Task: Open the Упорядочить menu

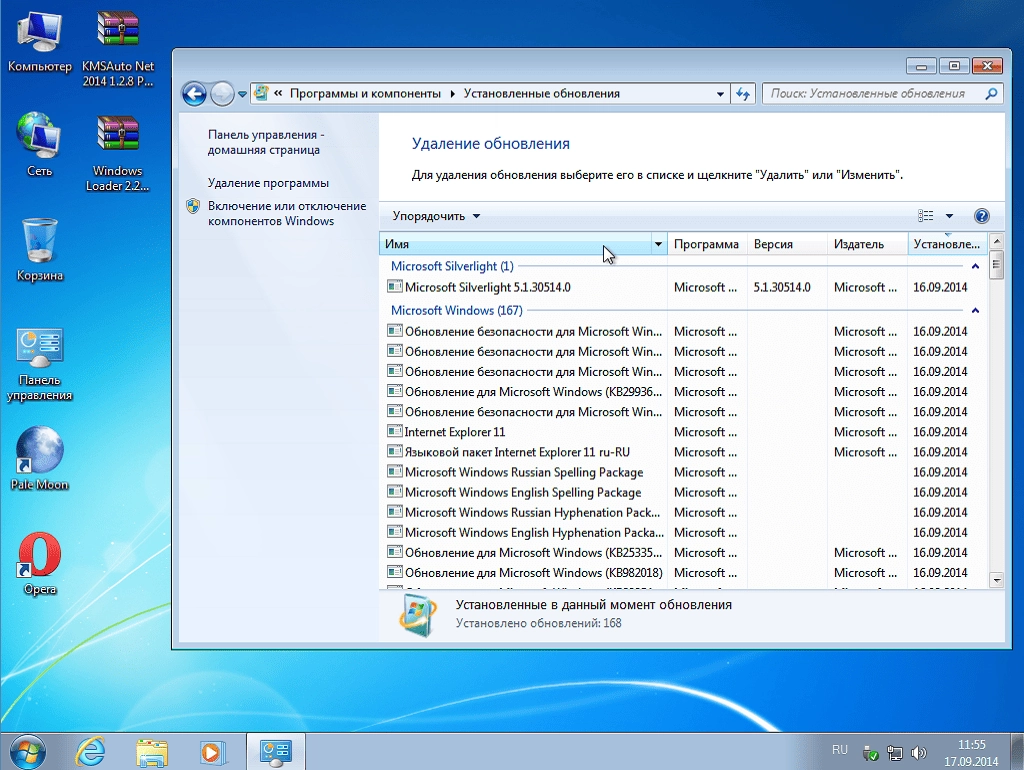Action: click(436, 216)
